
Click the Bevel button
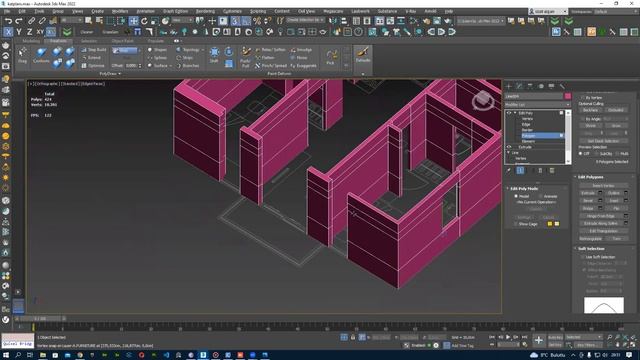point(588,200)
